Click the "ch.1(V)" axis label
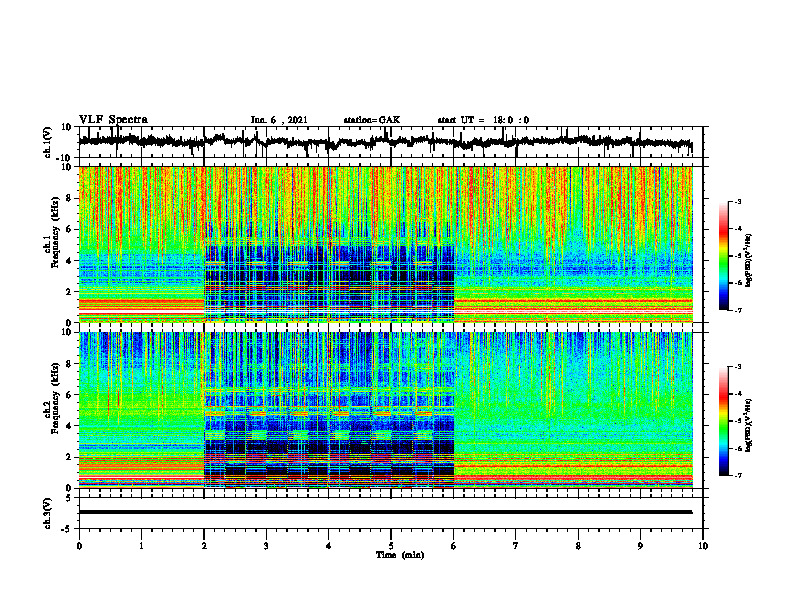The height and width of the screenshot is (612, 792). [x=48, y=142]
